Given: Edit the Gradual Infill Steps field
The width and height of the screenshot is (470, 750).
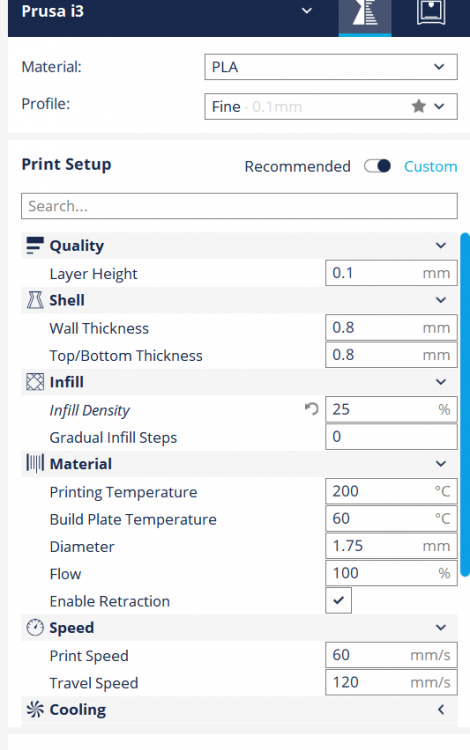Looking at the screenshot, I should click(x=391, y=437).
